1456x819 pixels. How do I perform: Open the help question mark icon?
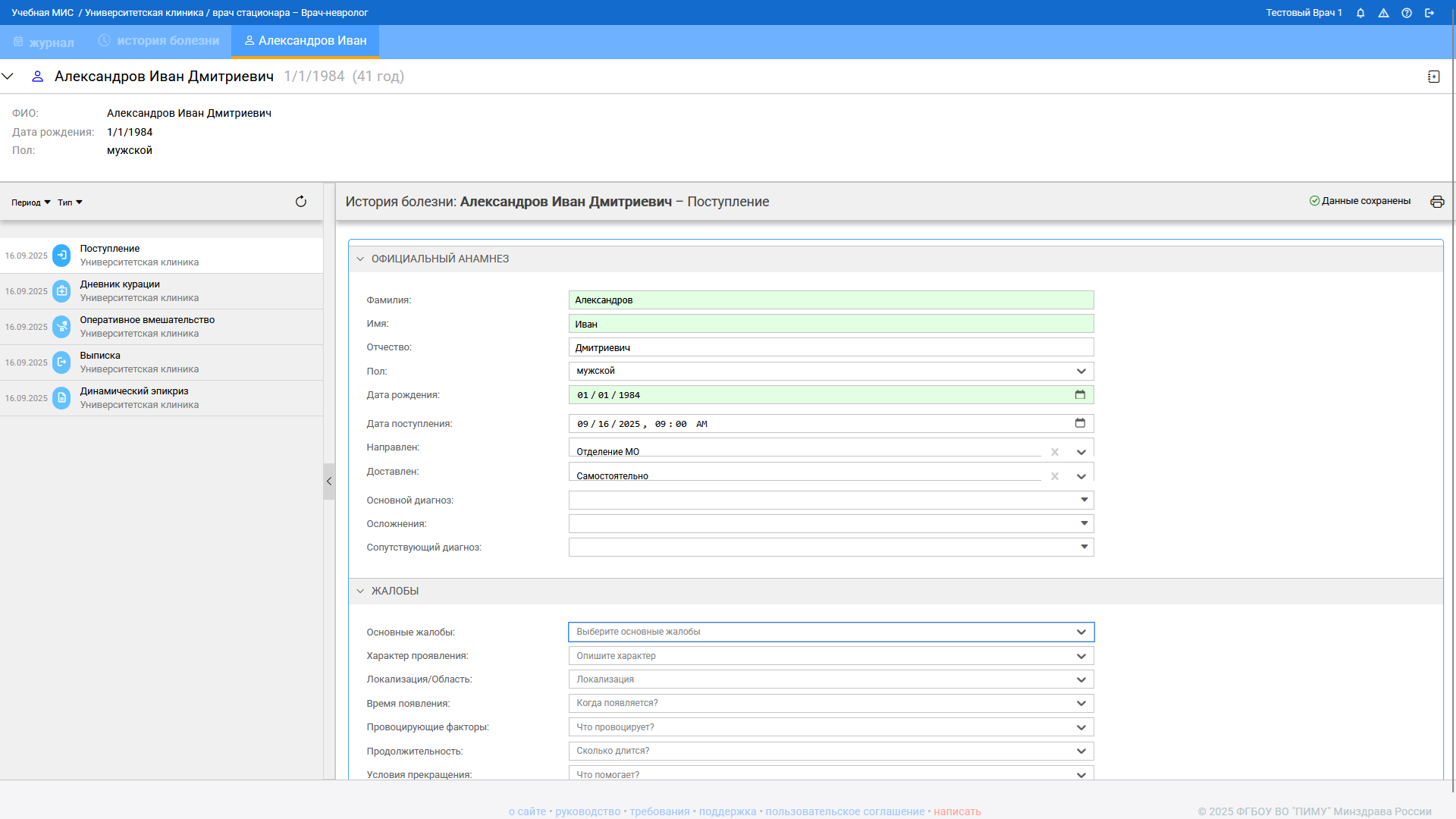click(1407, 13)
